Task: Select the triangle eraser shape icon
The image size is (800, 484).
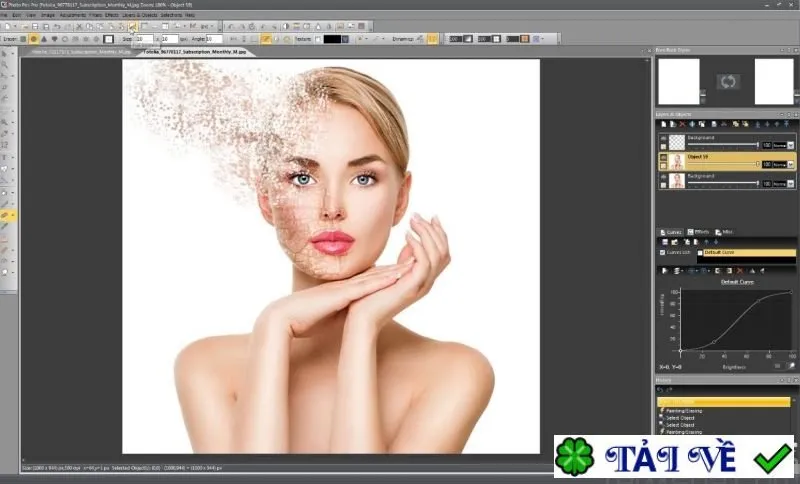Action: tap(44, 39)
